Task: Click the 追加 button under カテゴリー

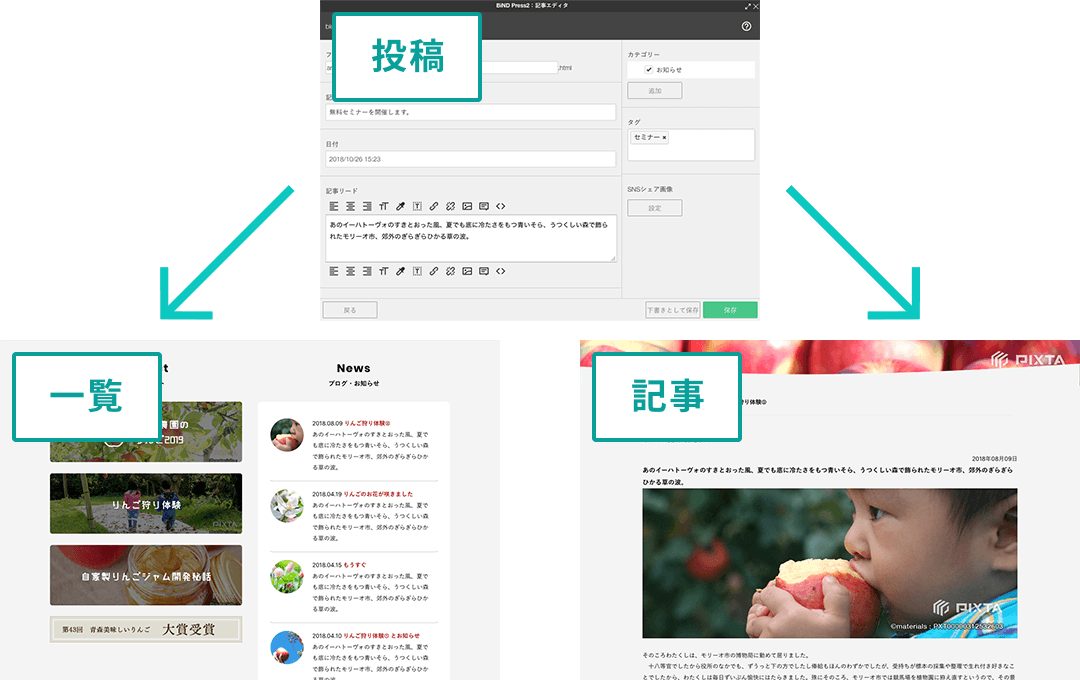Action: pos(654,90)
